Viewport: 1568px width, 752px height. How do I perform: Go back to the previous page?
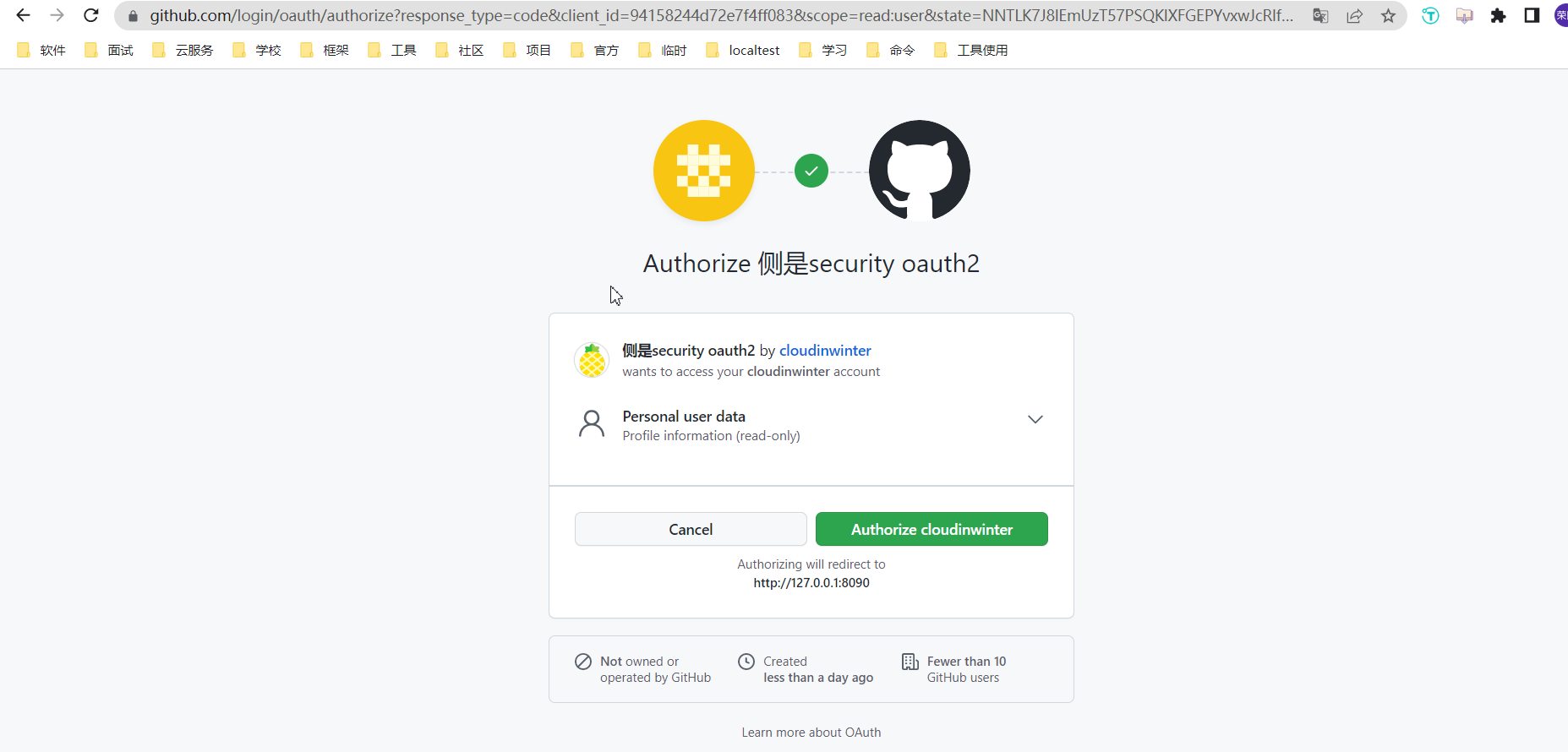tap(23, 15)
